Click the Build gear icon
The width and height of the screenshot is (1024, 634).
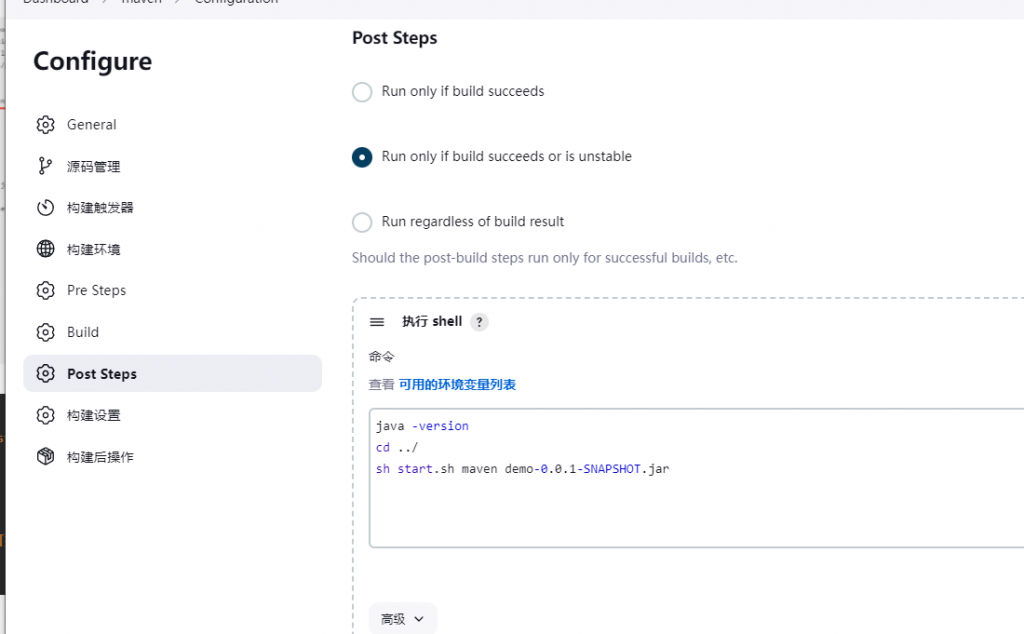(x=45, y=332)
